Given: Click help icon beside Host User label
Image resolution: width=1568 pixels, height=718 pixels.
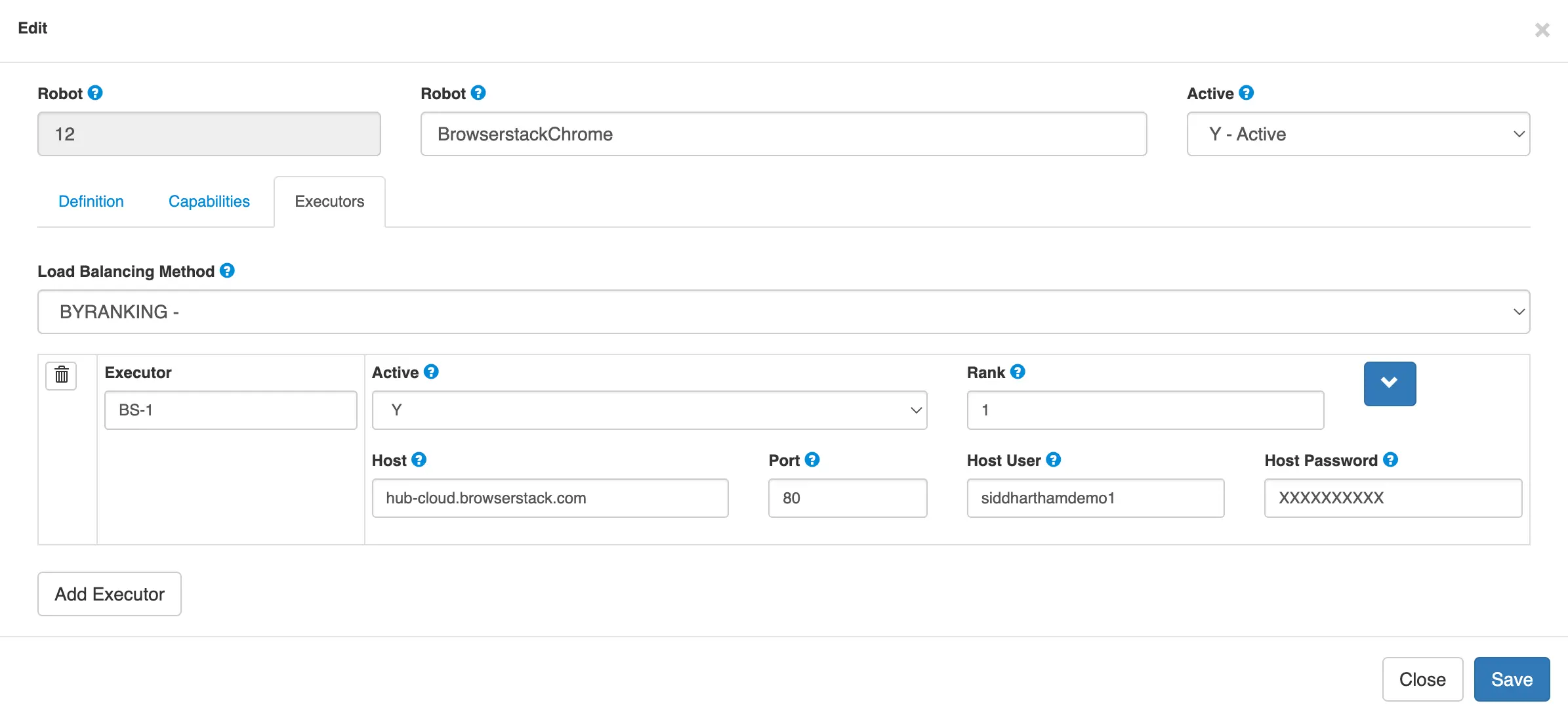Looking at the screenshot, I should [x=1054, y=460].
